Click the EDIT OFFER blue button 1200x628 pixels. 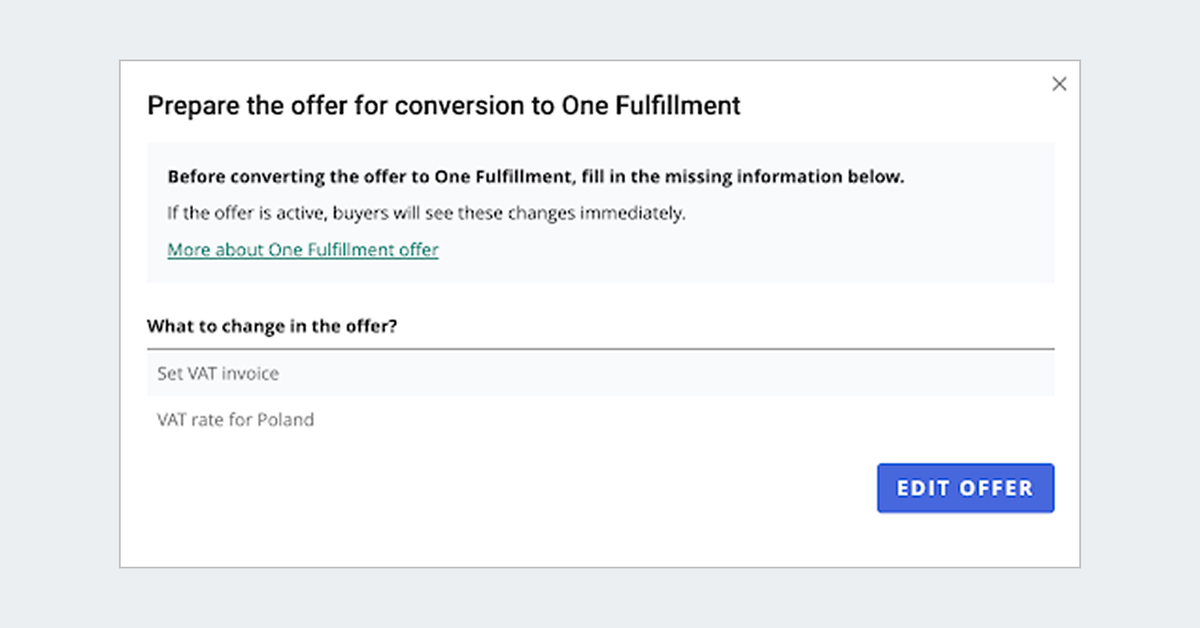[965, 488]
